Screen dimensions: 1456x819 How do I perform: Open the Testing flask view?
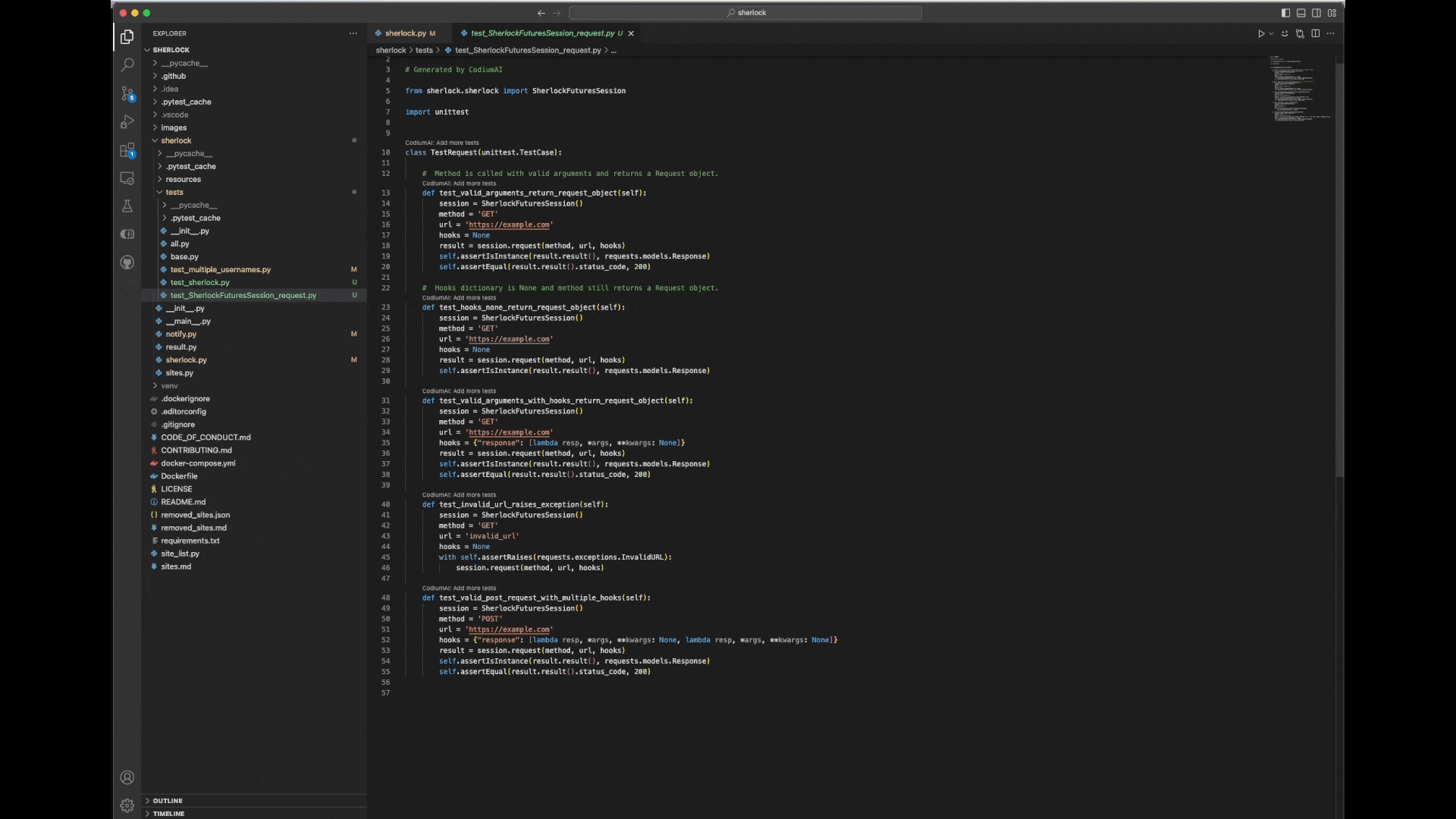click(x=127, y=206)
